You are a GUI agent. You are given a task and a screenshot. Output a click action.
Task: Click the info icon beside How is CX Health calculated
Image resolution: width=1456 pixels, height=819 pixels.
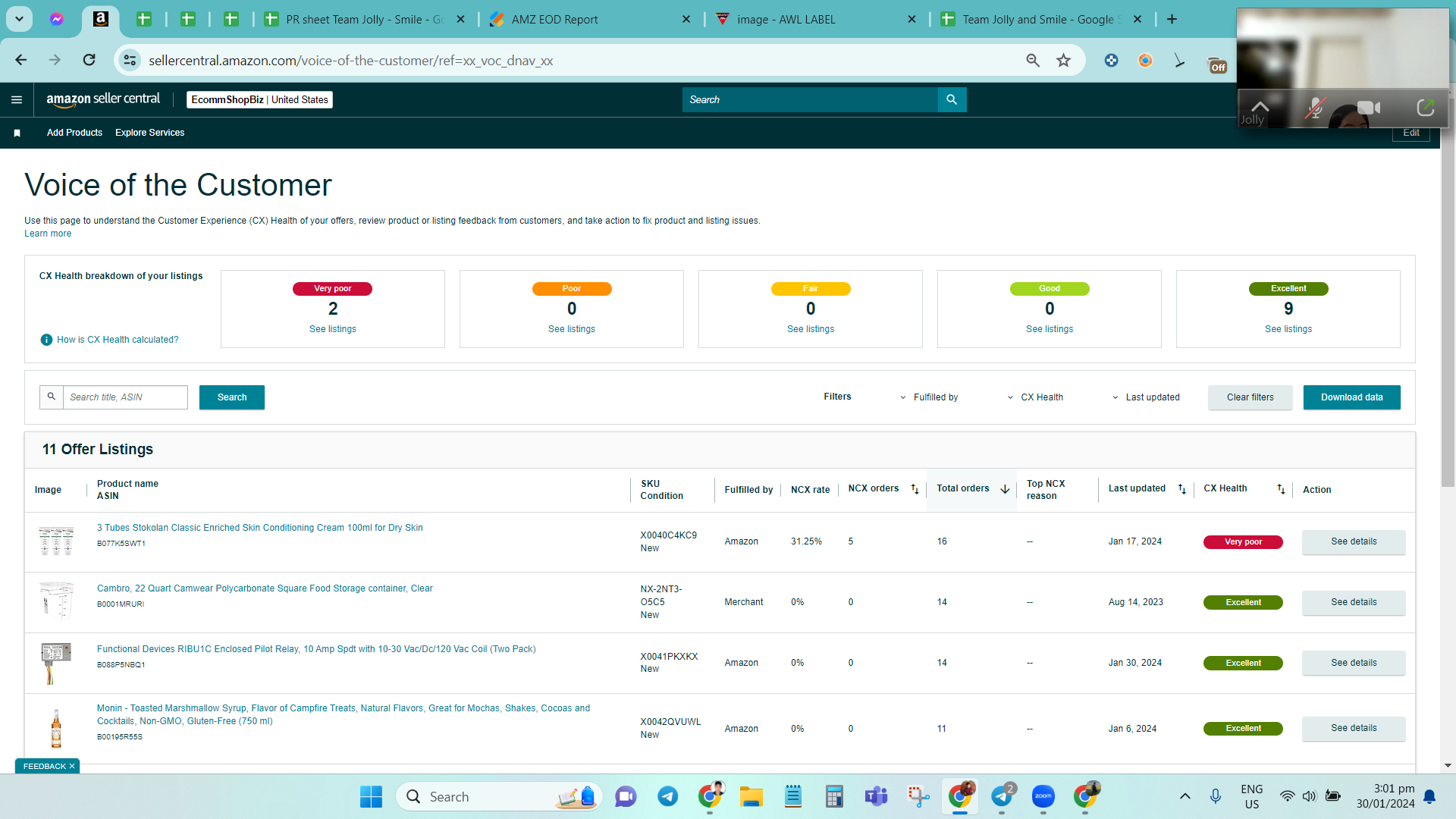46,340
